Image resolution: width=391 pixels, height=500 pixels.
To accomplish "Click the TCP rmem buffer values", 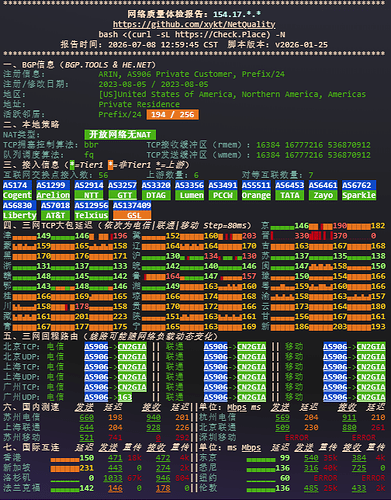I will tap(313, 145).
